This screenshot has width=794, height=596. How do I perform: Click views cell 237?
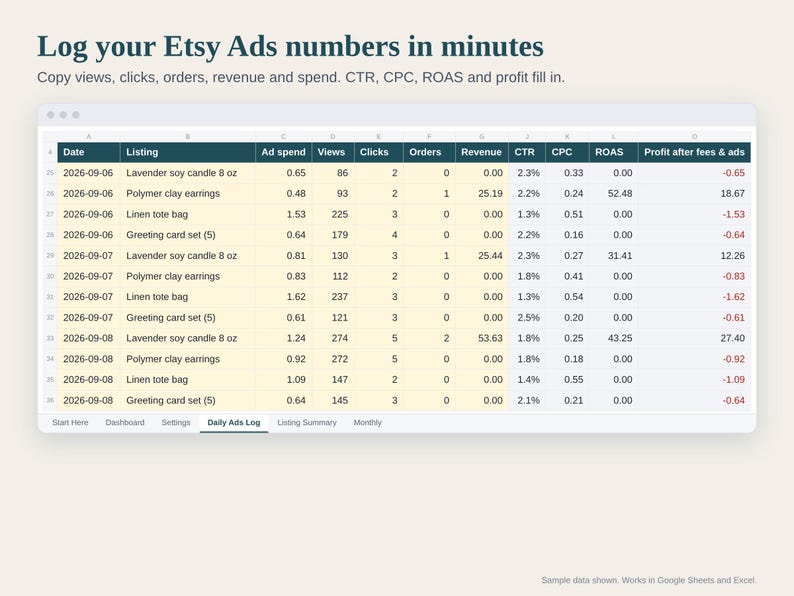coord(333,297)
